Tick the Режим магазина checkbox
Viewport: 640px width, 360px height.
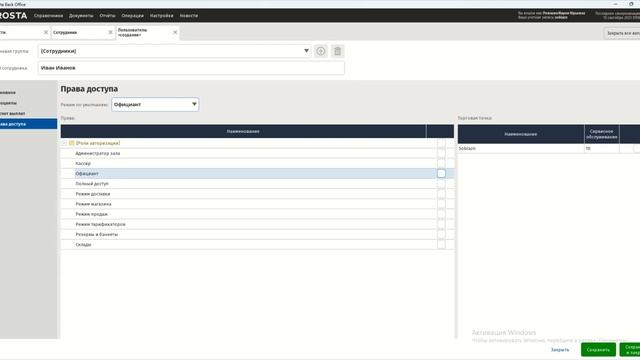(441, 204)
